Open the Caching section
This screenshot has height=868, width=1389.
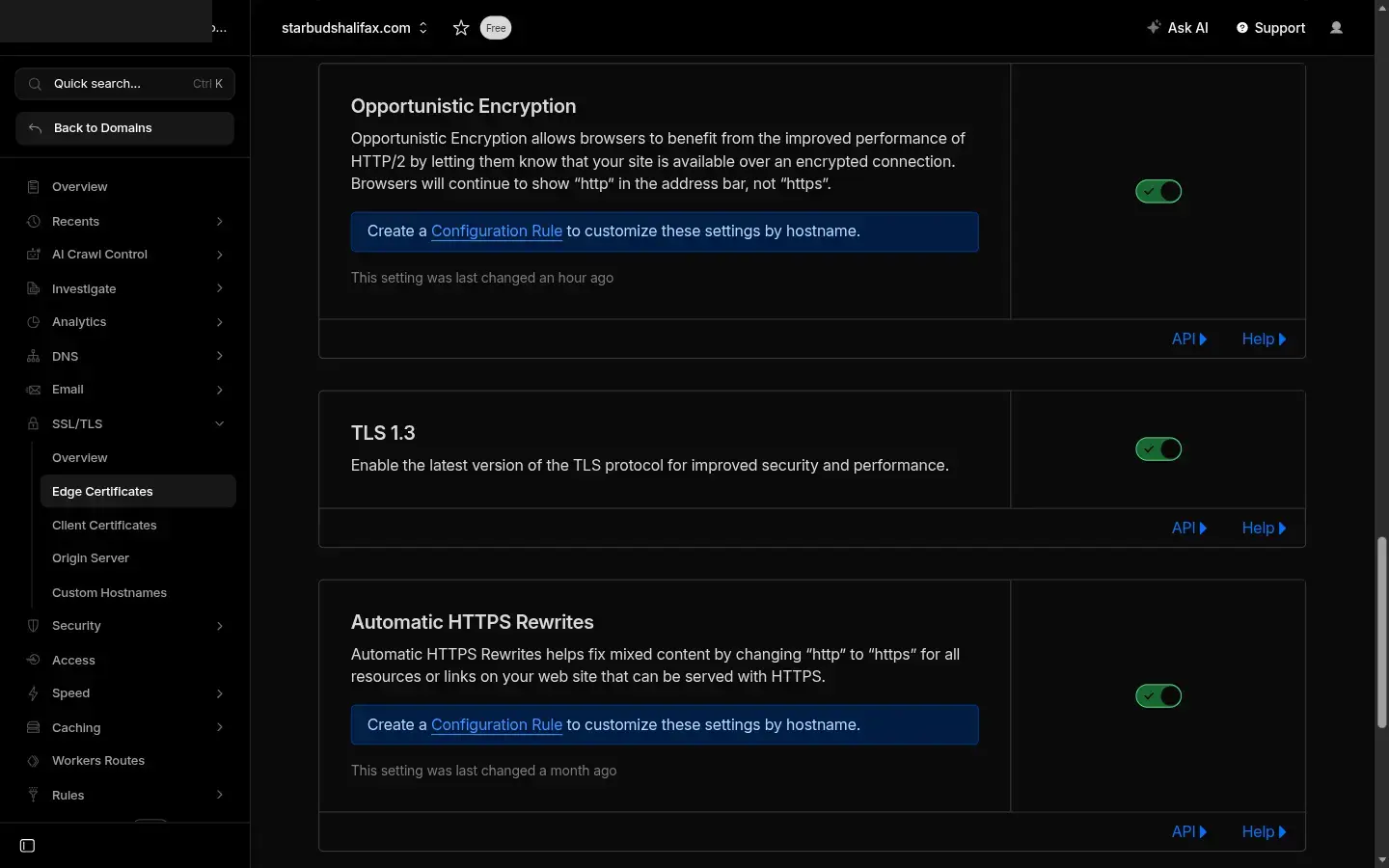[x=76, y=728]
